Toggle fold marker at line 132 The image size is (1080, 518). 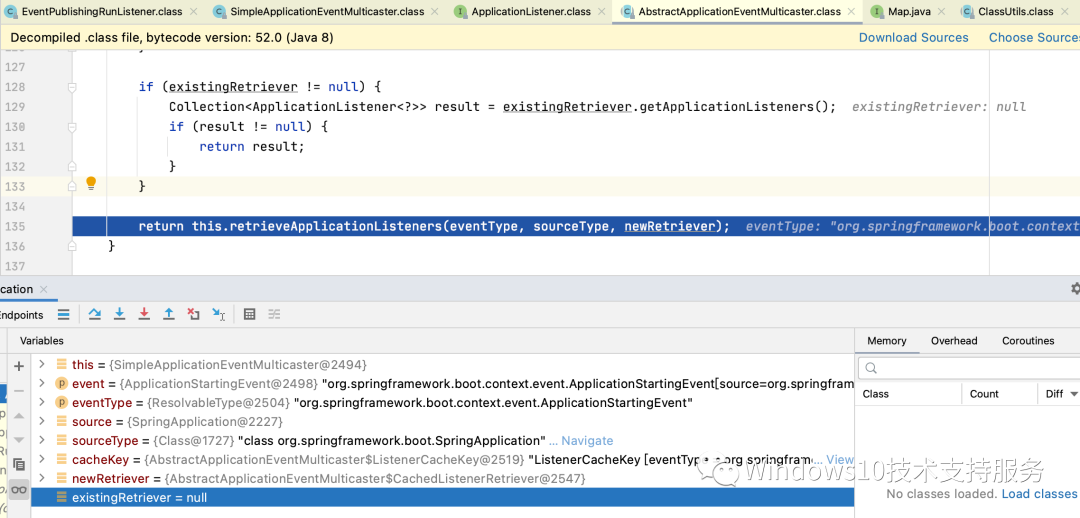click(72, 167)
